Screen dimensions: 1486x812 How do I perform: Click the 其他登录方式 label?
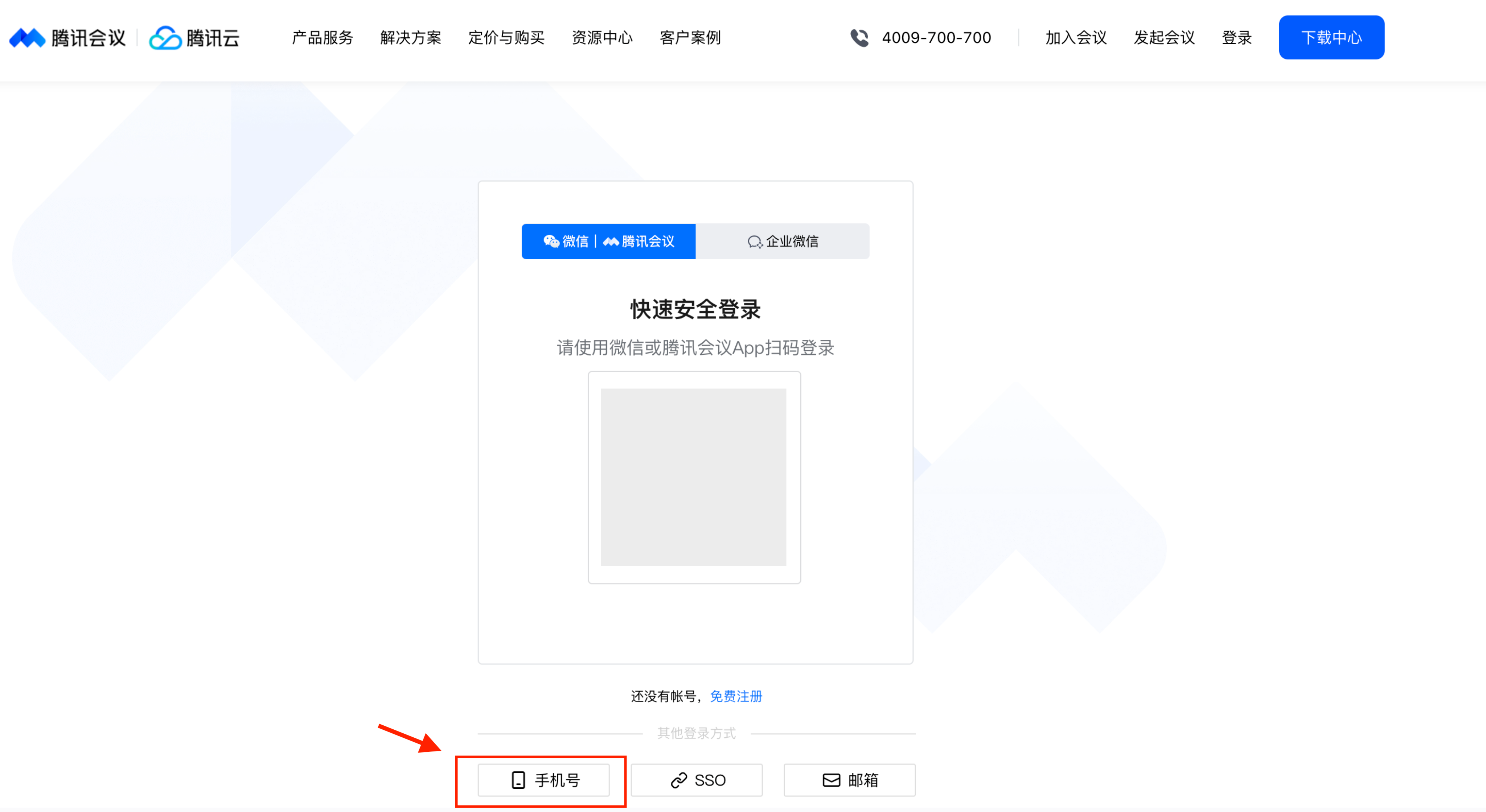(696, 734)
